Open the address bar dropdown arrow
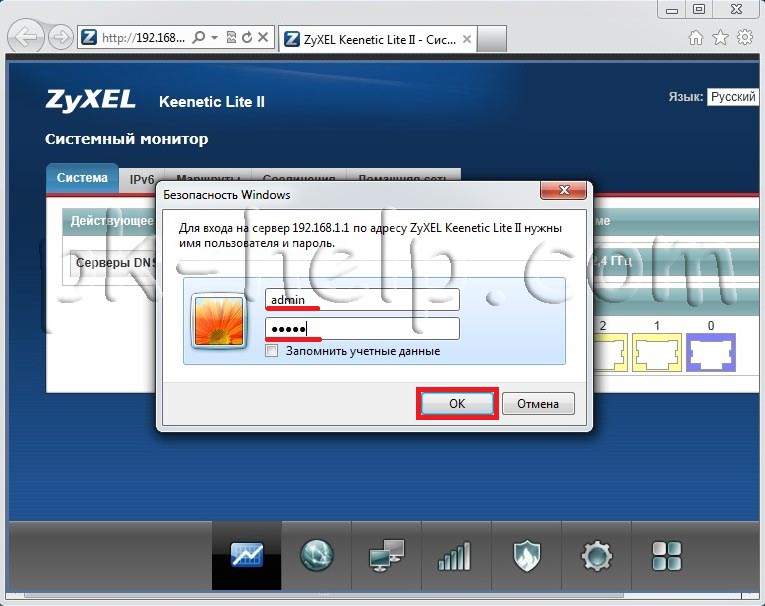The width and height of the screenshot is (765, 606). pos(214,37)
